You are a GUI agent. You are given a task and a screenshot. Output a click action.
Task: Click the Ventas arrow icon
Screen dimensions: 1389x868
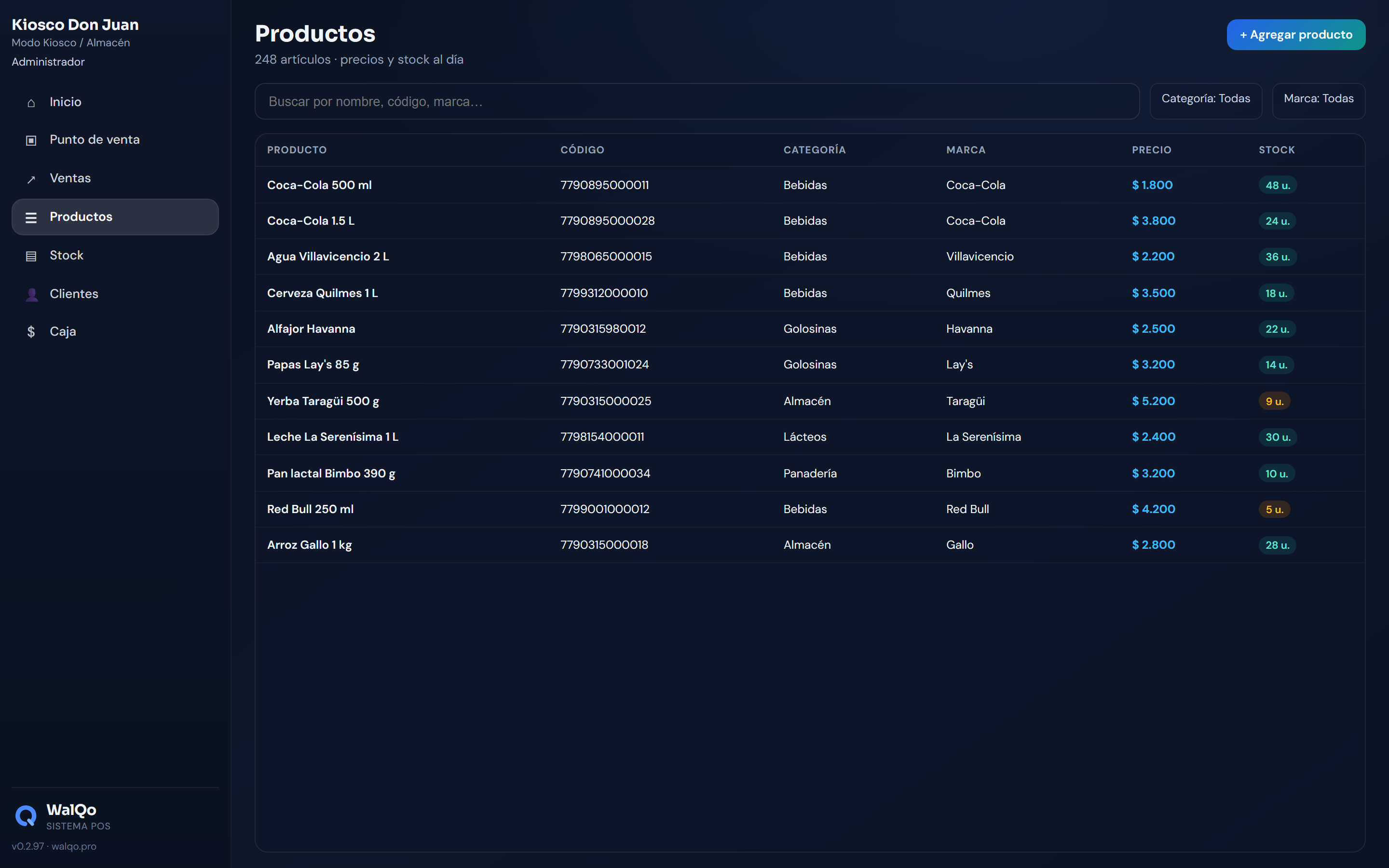(31, 179)
